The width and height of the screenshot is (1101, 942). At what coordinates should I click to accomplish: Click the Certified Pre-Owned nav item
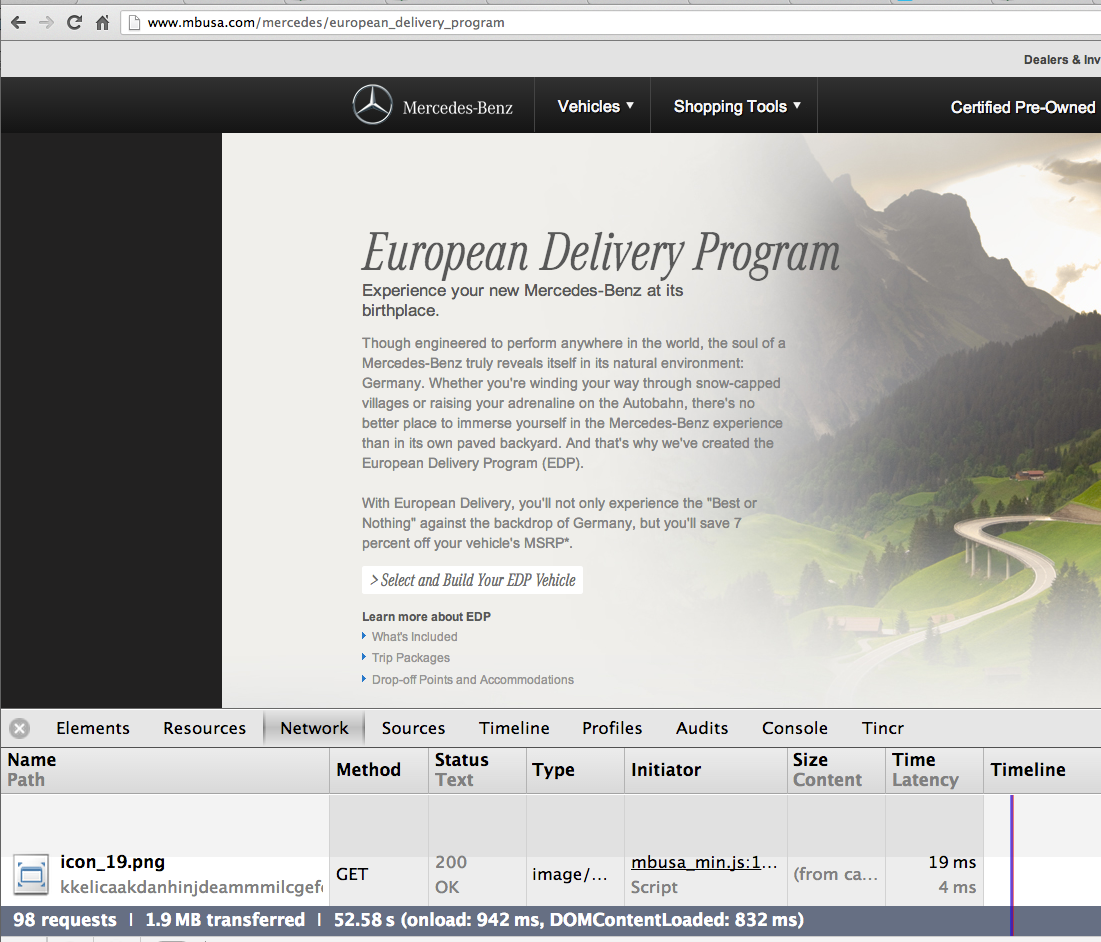[x=1022, y=107]
